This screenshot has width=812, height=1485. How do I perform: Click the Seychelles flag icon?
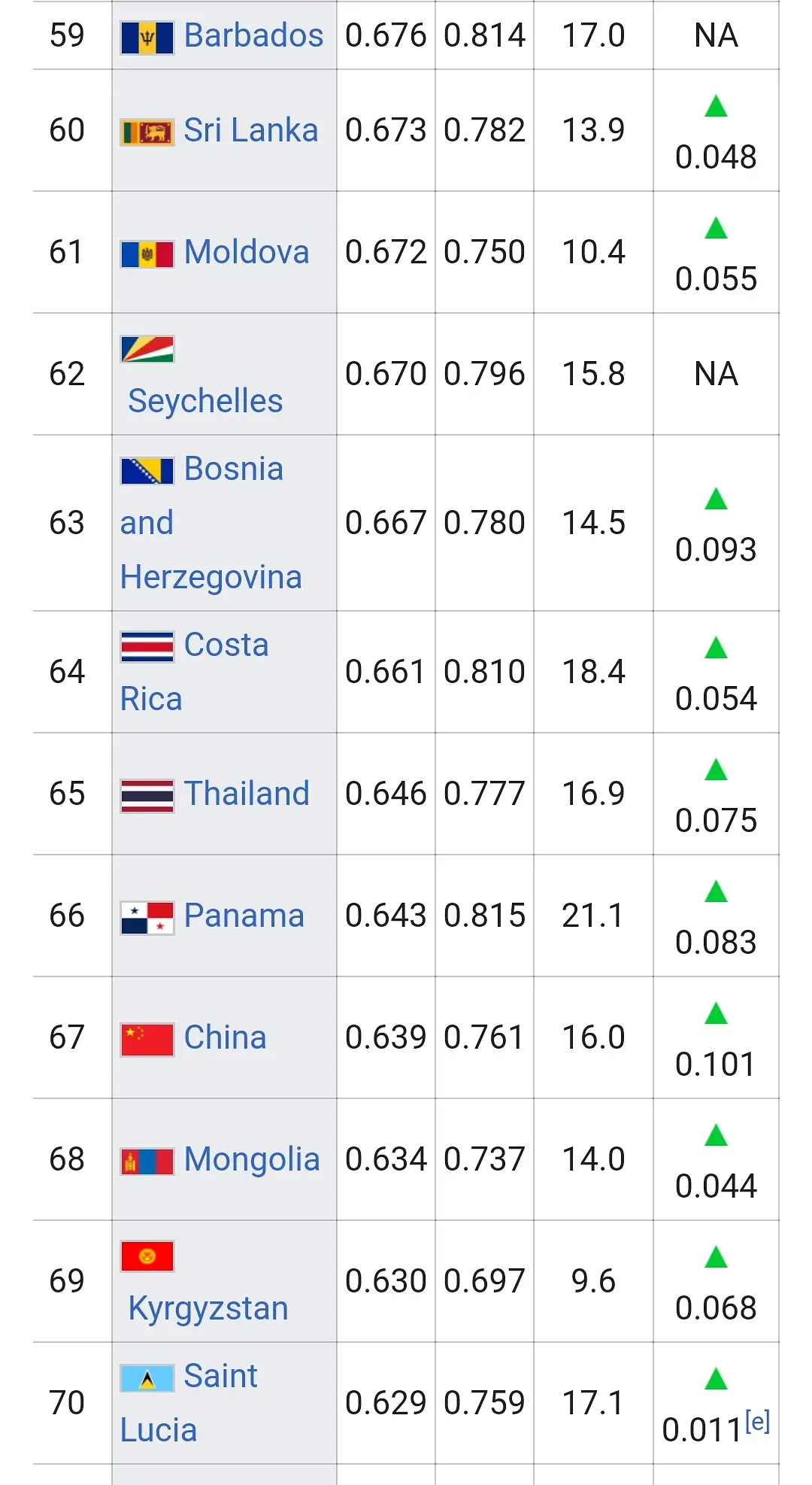[x=147, y=349]
